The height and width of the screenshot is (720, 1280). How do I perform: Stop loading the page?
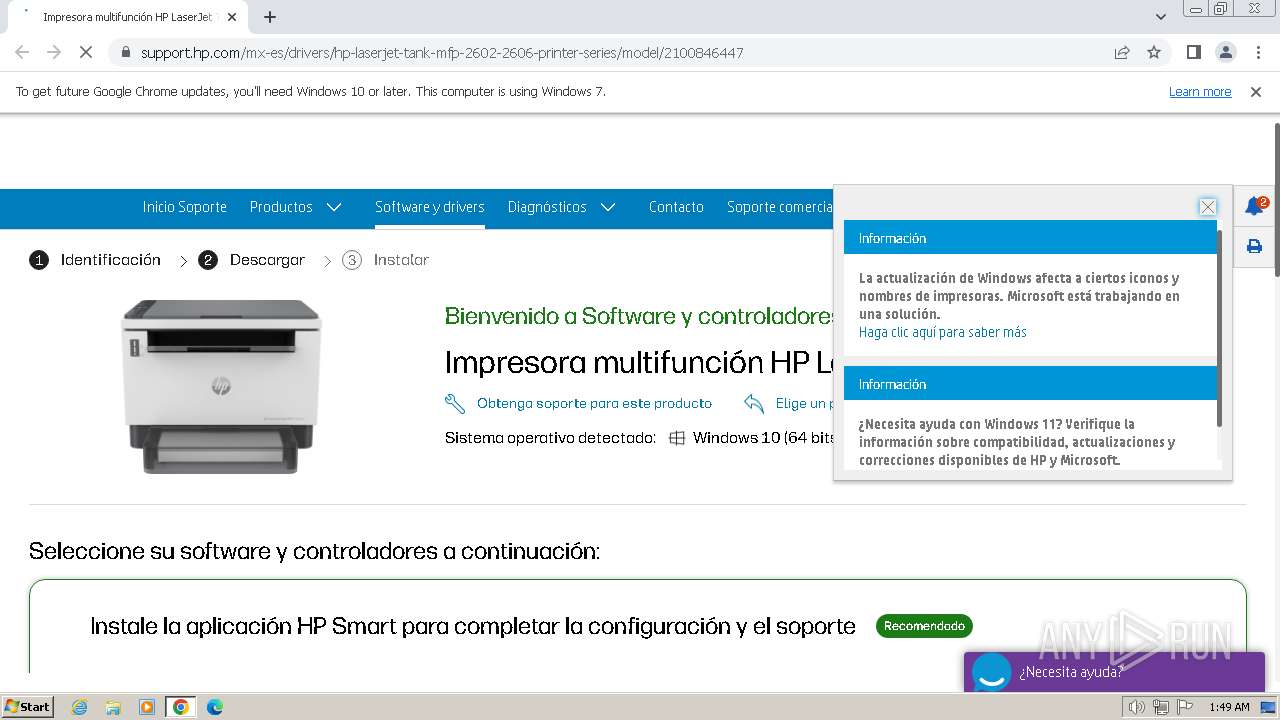pyautogui.click(x=86, y=52)
